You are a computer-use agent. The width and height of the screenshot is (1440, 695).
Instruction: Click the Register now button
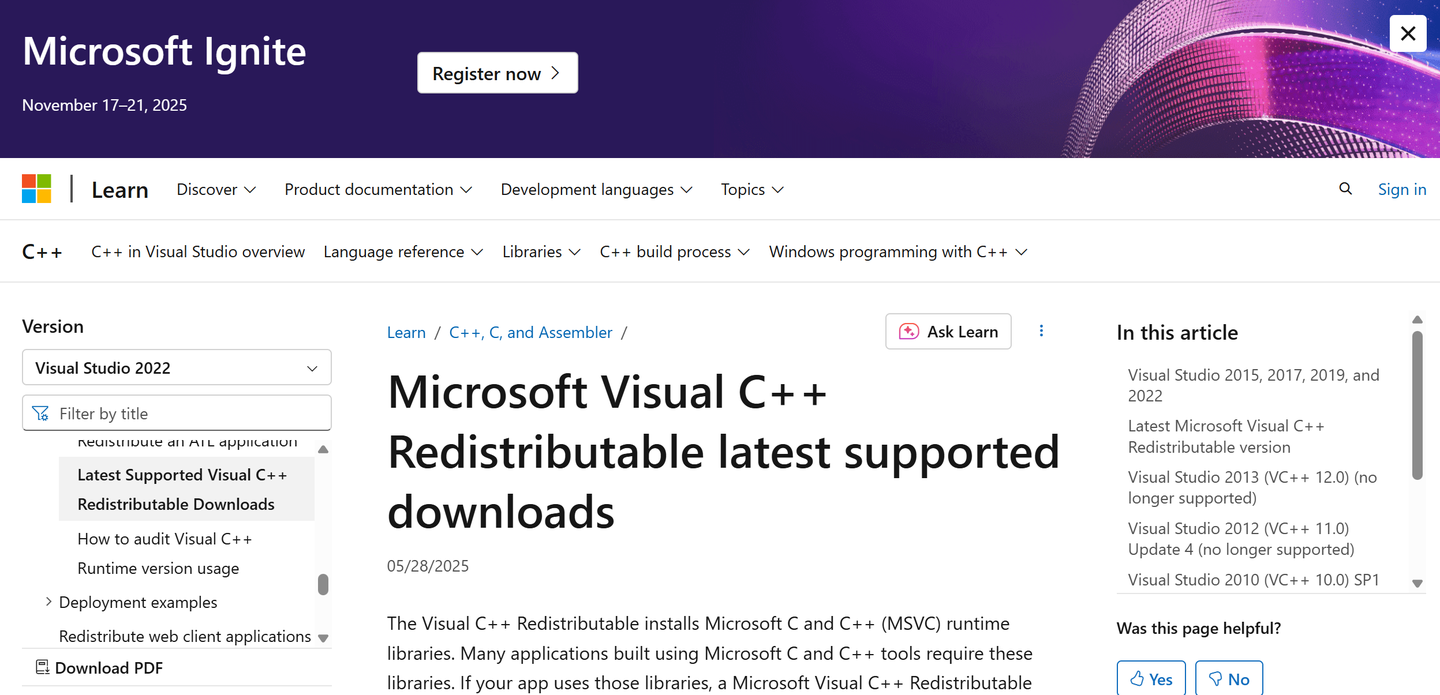click(497, 72)
